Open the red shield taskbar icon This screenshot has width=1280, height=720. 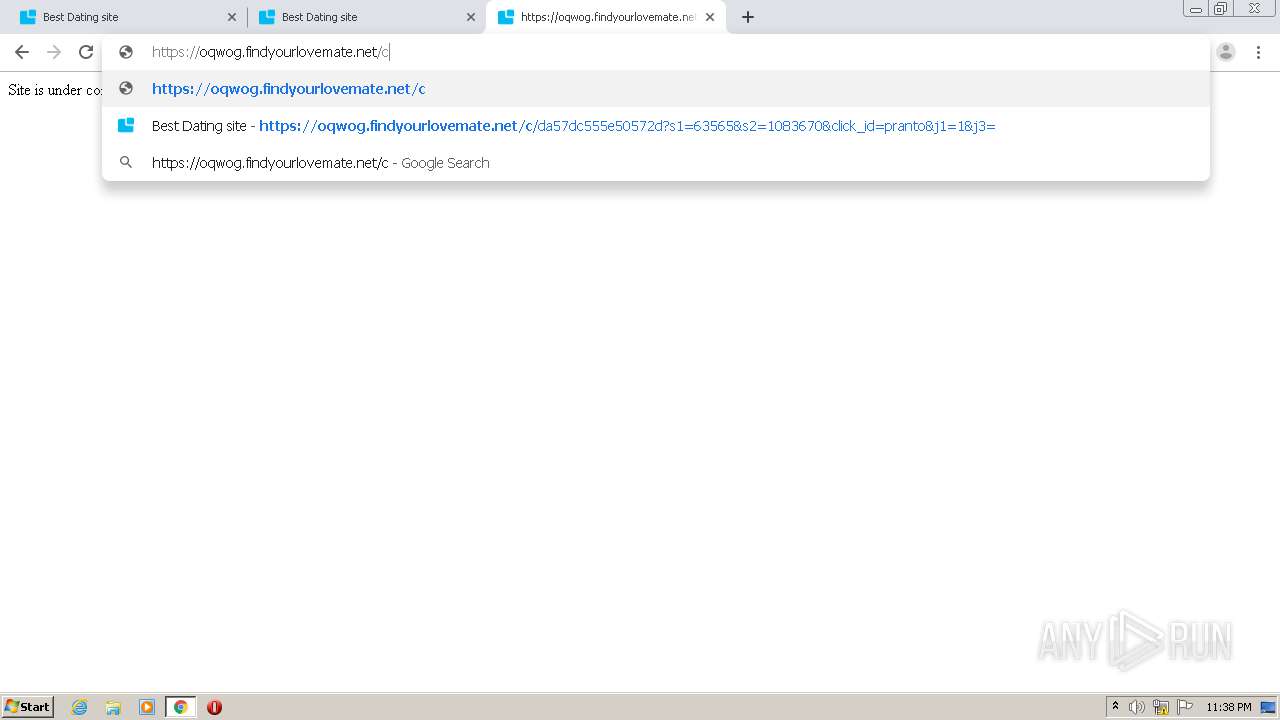(x=214, y=707)
